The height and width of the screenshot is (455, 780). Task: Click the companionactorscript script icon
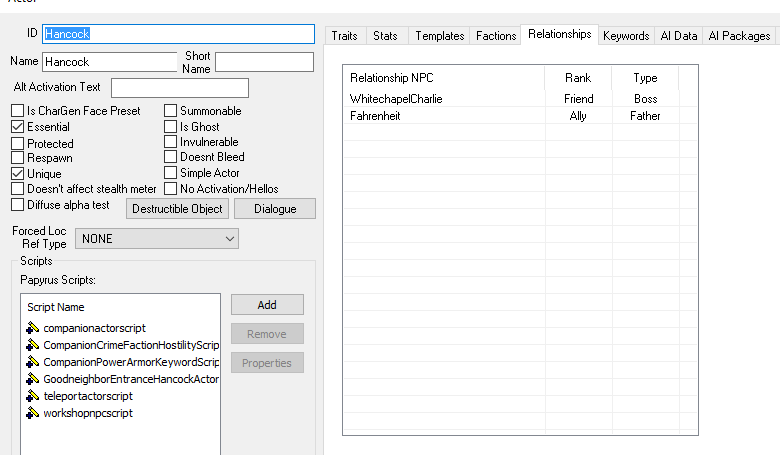tap(32, 328)
